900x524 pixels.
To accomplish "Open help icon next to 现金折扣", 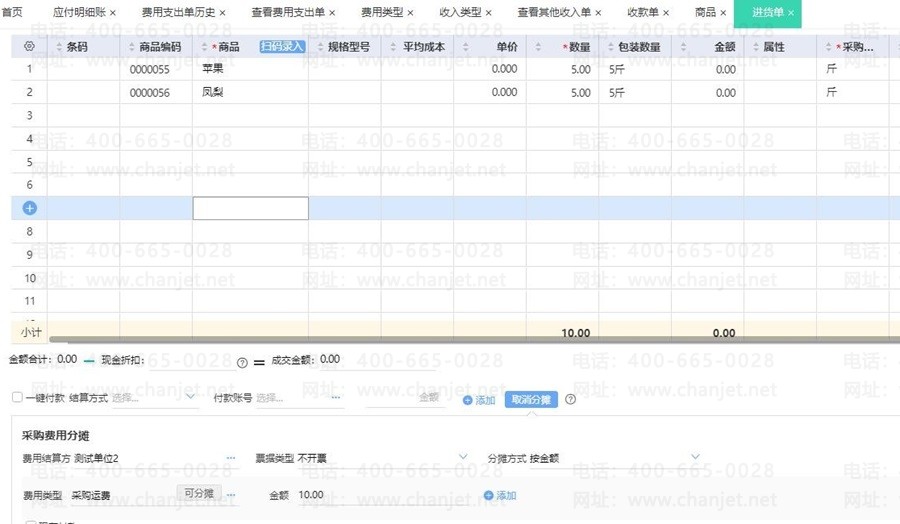I will (242, 363).
